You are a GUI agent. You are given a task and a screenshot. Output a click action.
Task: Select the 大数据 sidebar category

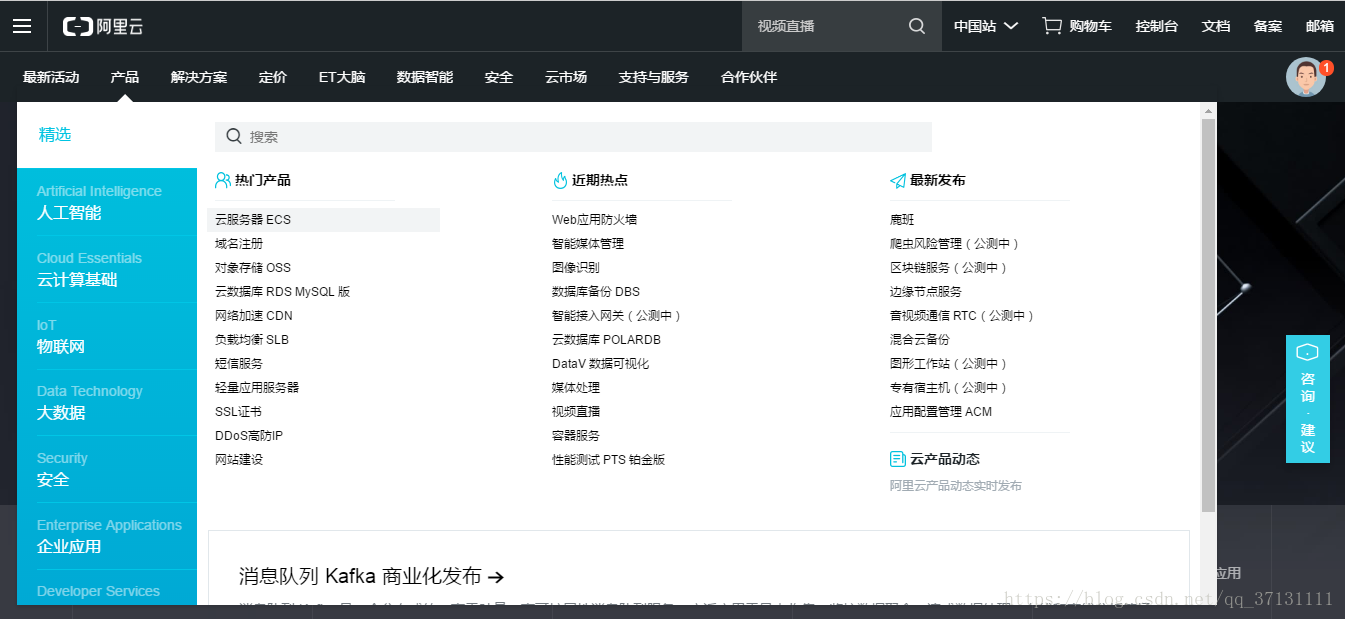pos(107,402)
